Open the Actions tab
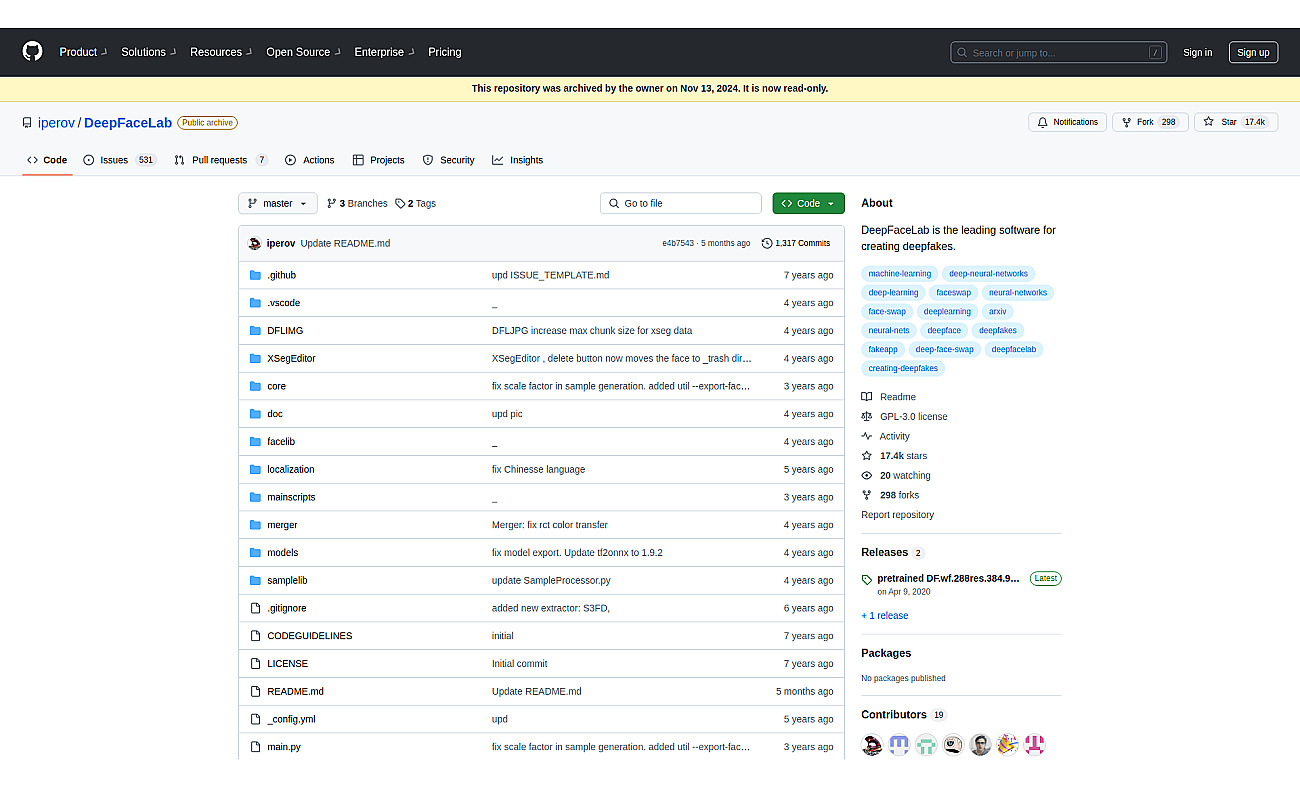 pyautogui.click(x=310, y=160)
